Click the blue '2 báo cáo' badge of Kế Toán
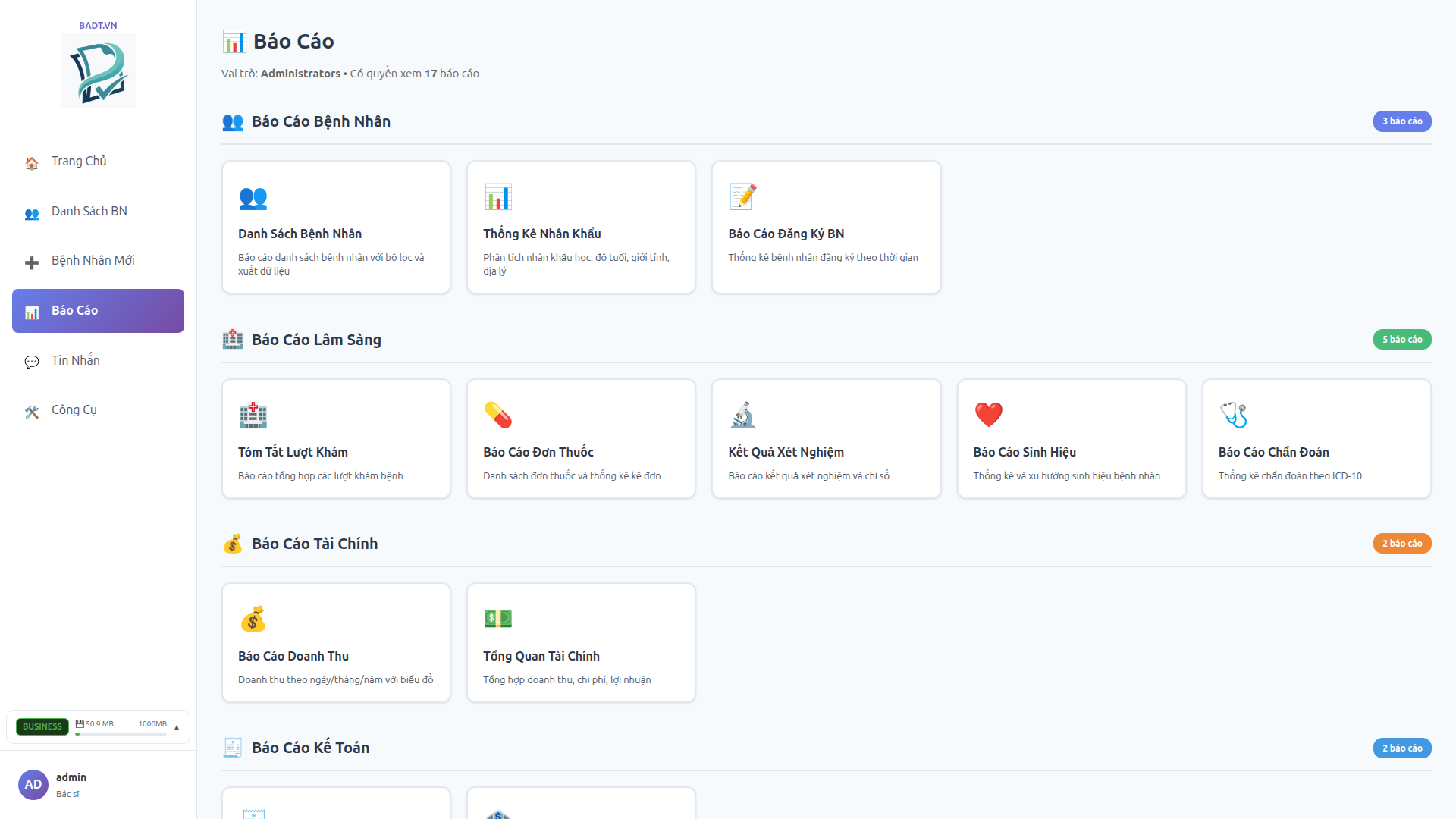1456x819 pixels. (1402, 748)
